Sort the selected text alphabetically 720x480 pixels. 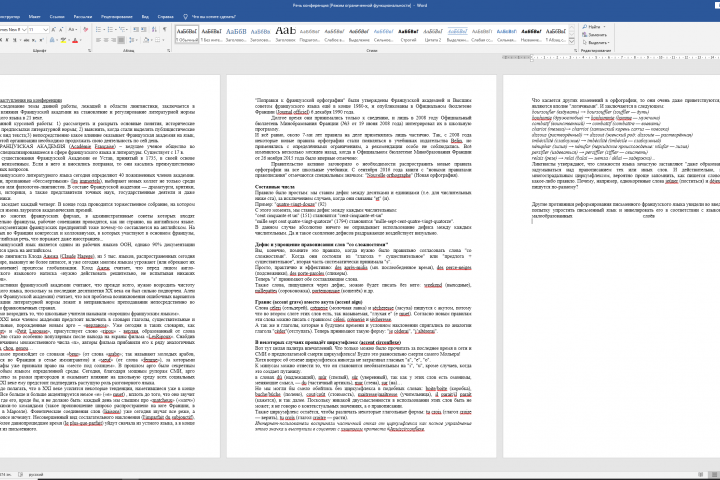point(154,29)
